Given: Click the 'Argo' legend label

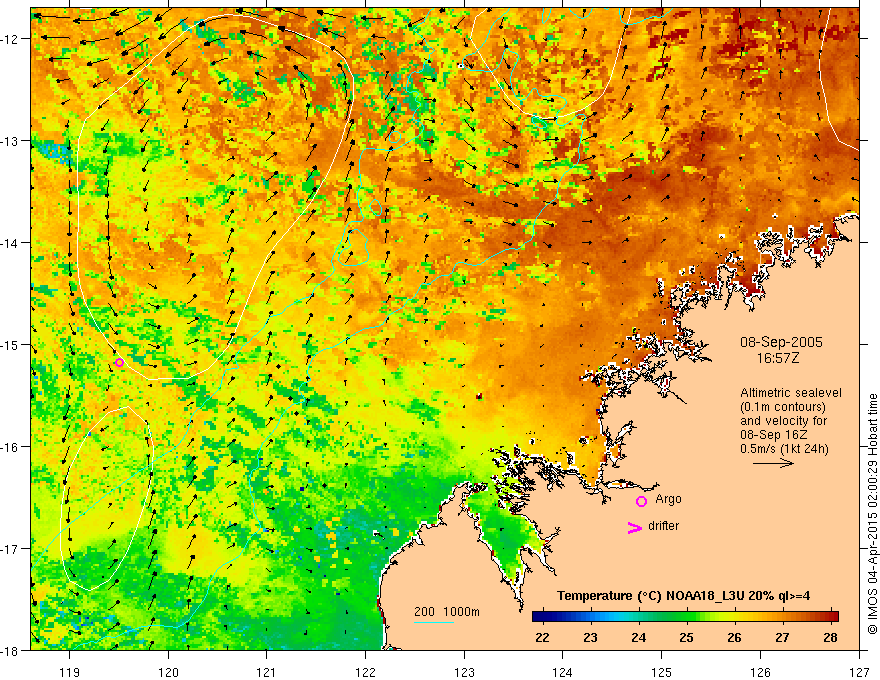Looking at the screenshot, I should (x=668, y=499).
